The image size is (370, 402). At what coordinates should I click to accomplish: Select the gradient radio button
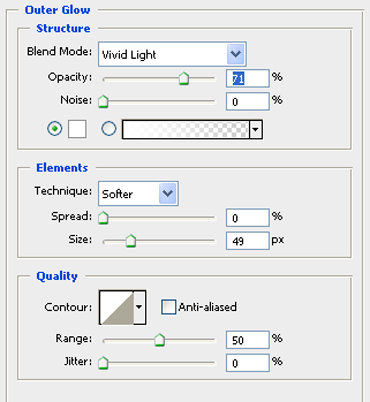pos(109,129)
